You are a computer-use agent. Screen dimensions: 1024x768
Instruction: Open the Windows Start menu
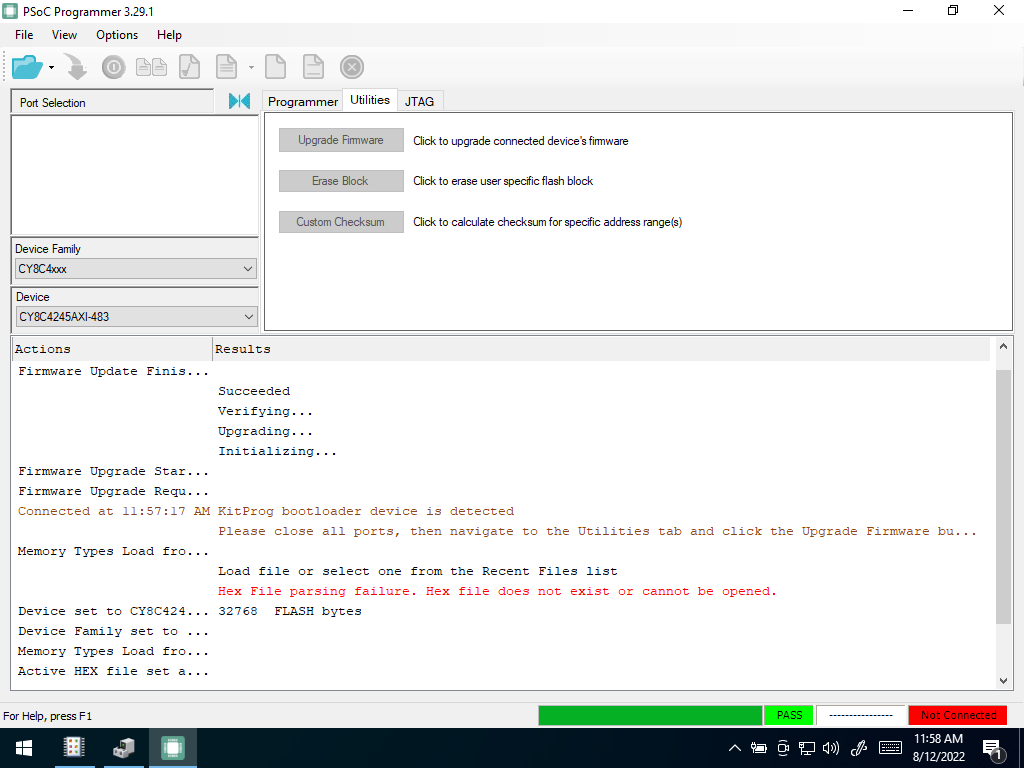pos(24,748)
